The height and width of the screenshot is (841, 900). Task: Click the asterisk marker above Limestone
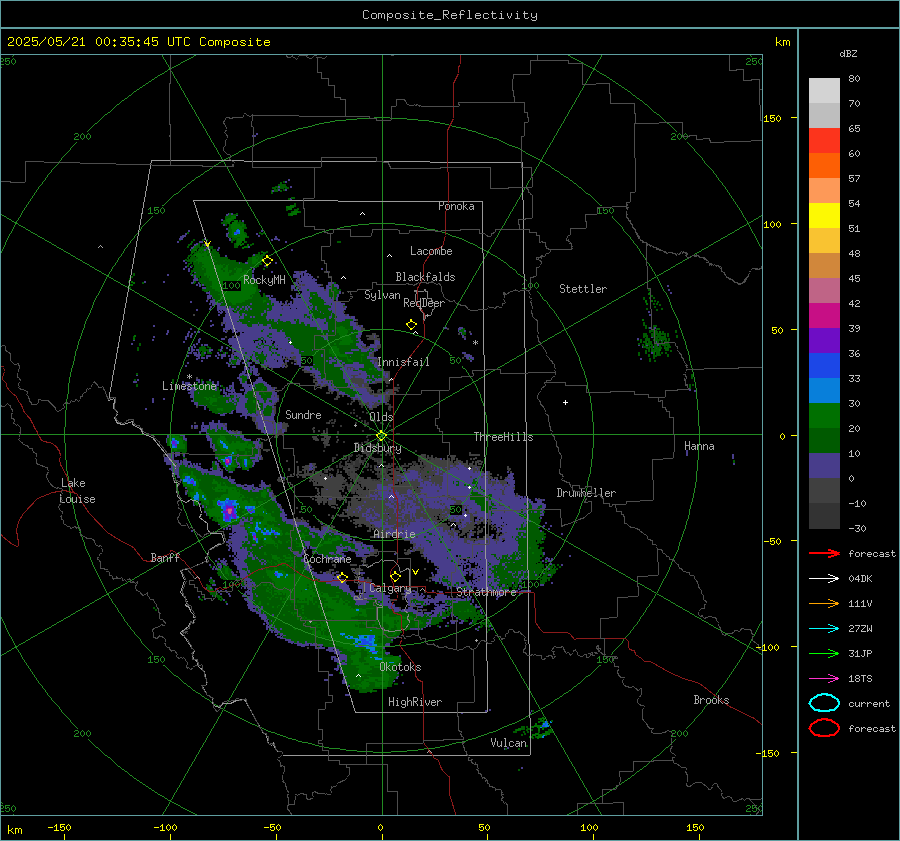189,377
